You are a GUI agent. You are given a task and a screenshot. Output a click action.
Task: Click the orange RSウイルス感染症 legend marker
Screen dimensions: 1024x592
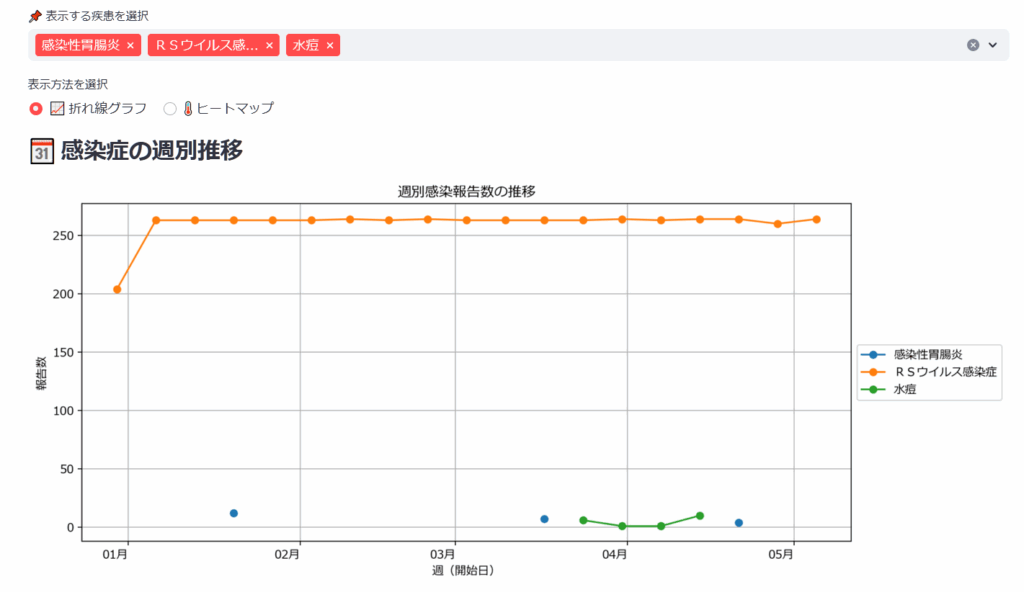coord(875,372)
